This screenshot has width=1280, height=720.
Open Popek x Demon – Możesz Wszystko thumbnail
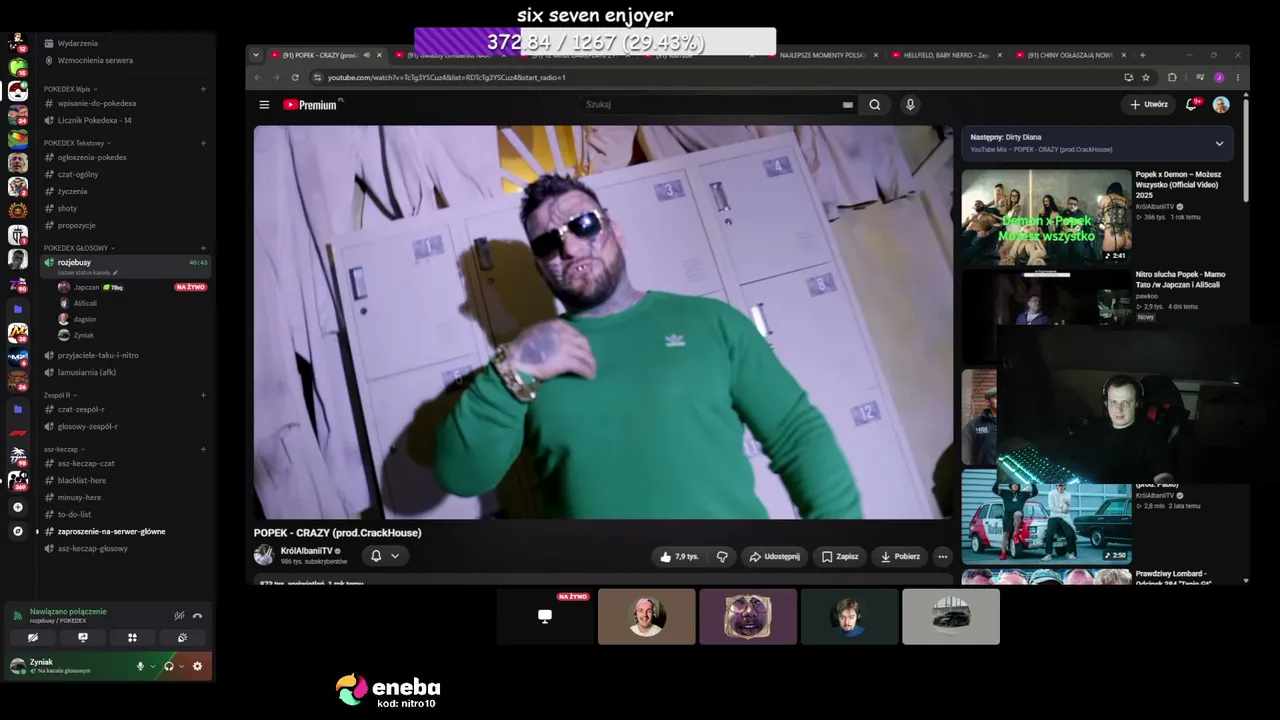1046,216
